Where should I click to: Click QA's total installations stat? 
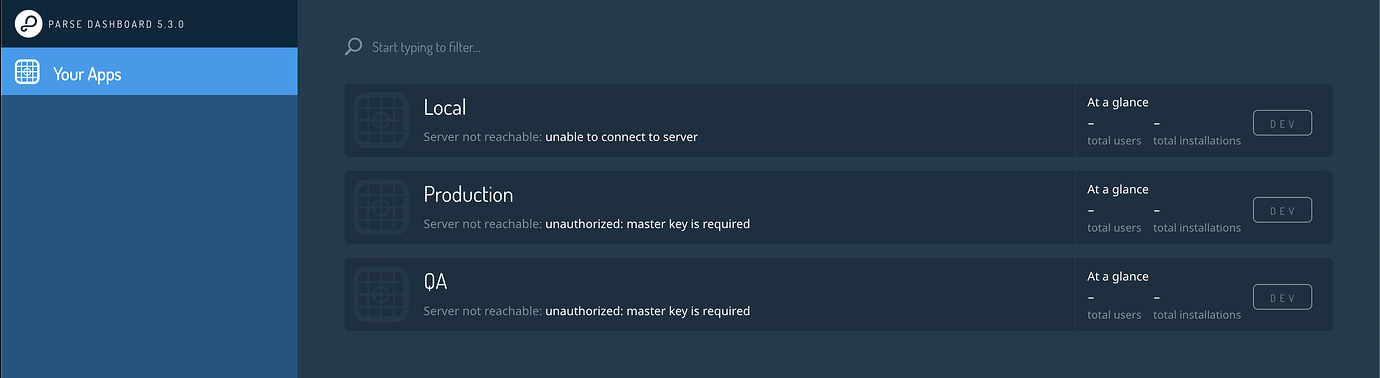pyautogui.click(x=1197, y=306)
